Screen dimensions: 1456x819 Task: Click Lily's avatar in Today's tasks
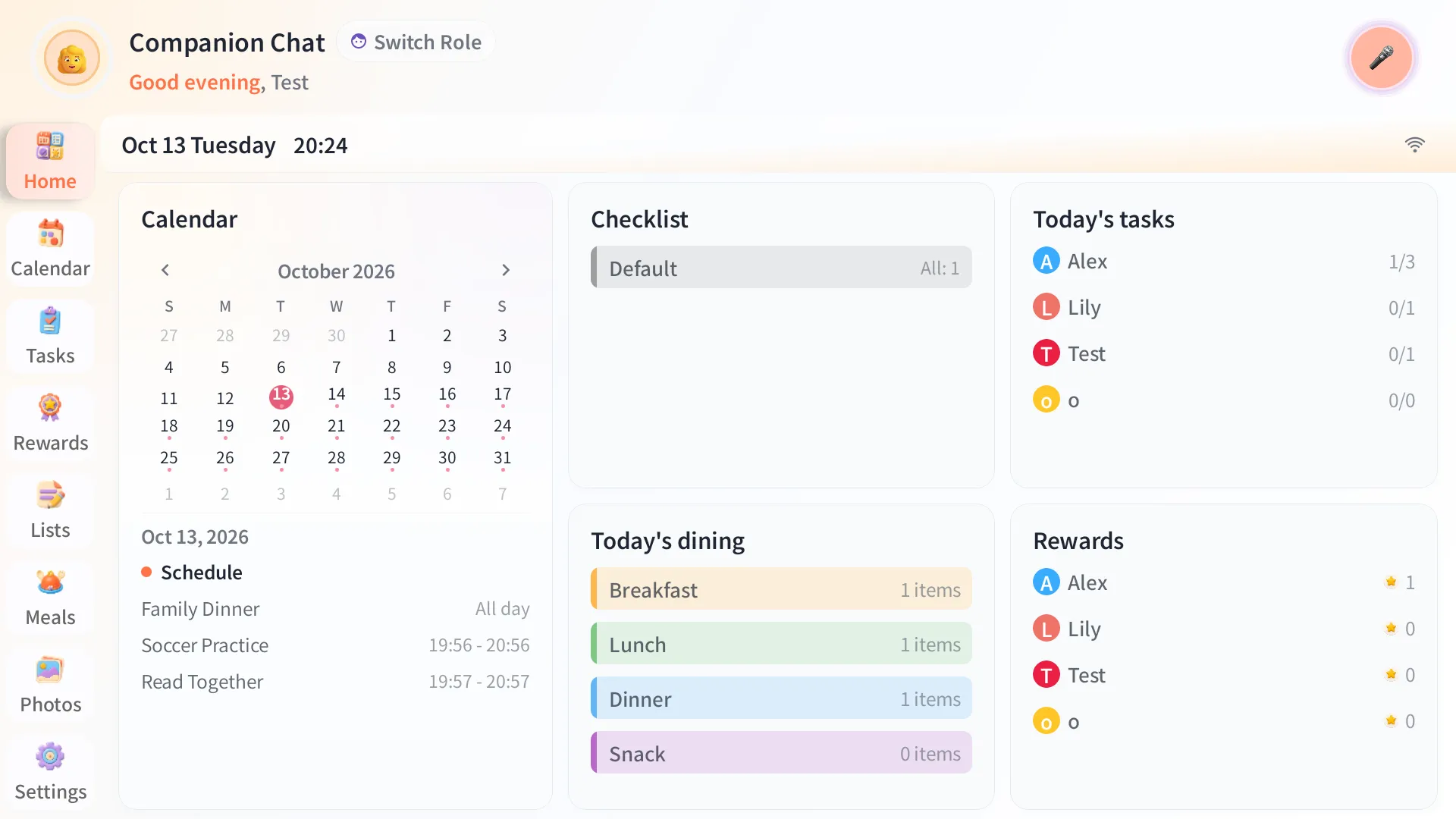click(x=1046, y=307)
